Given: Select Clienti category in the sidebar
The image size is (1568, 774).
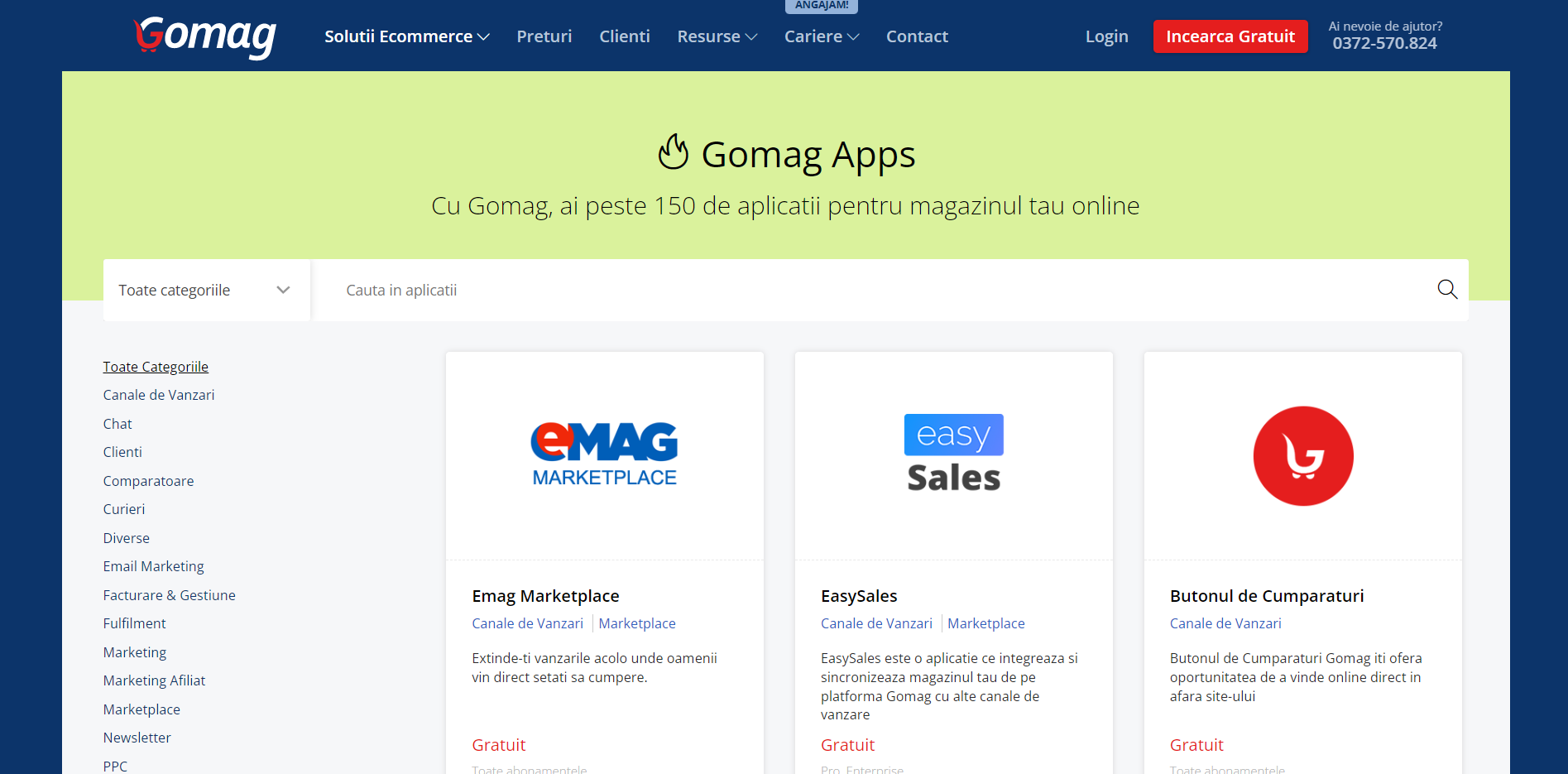Looking at the screenshot, I should (x=122, y=452).
